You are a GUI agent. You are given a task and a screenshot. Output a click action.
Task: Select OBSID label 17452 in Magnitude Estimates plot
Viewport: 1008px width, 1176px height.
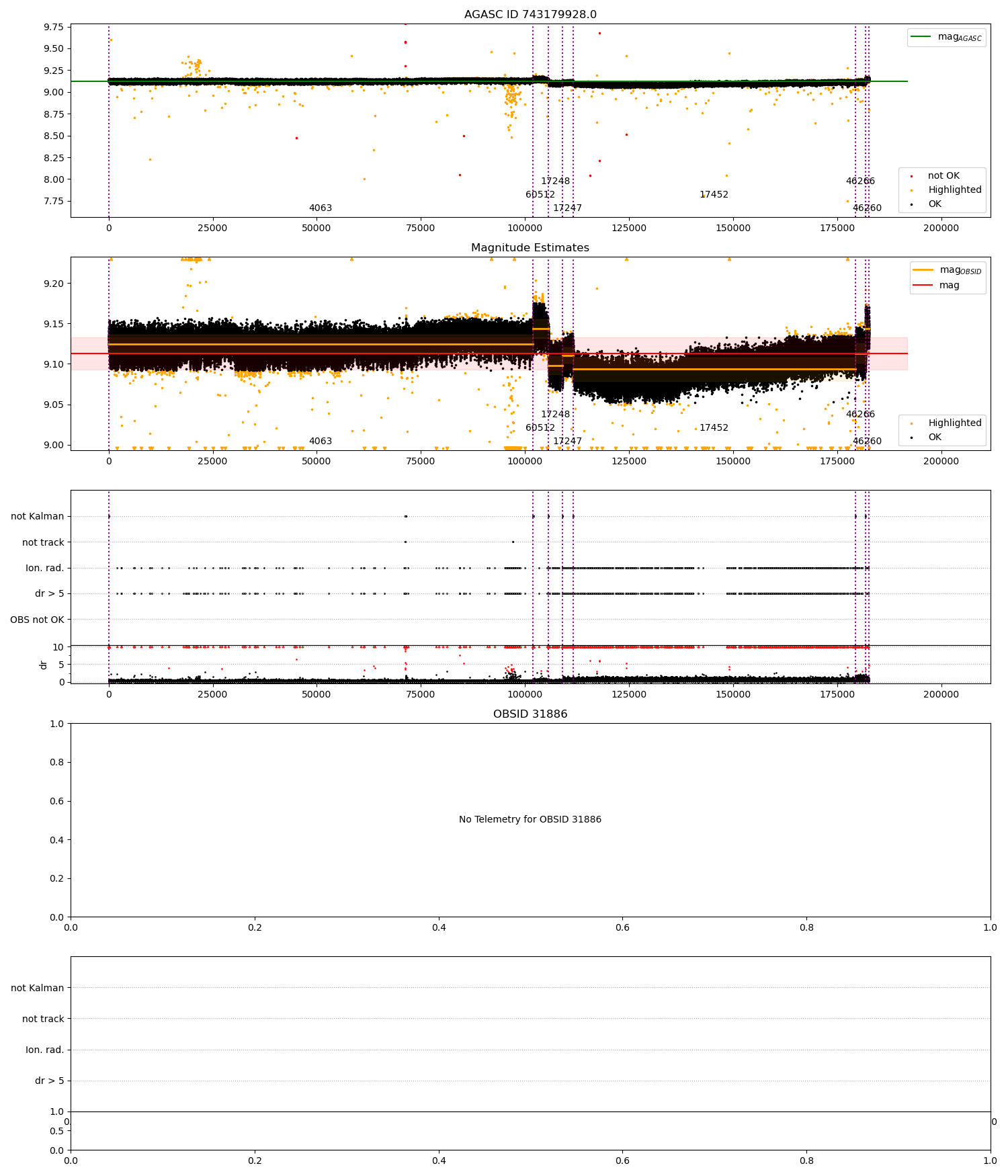pyautogui.click(x=714, y=428)
